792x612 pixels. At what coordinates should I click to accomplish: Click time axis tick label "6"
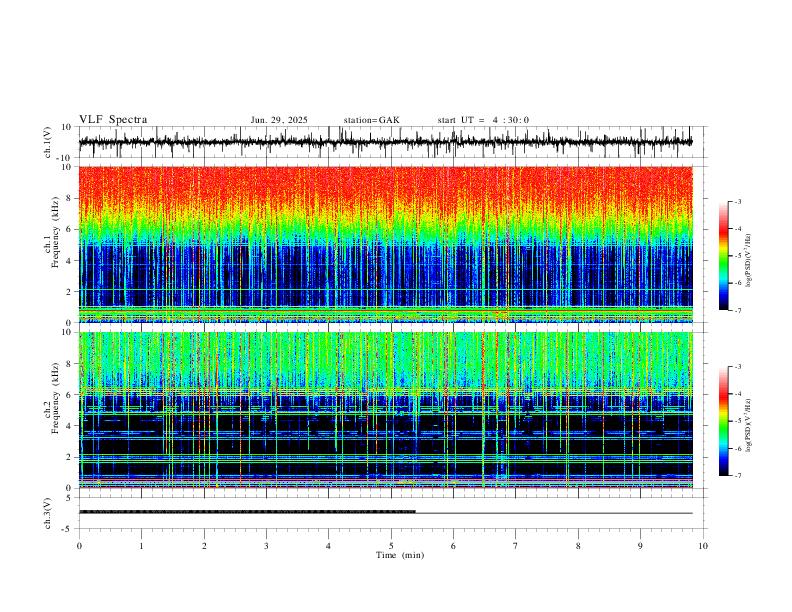click(x=454, y=546)
